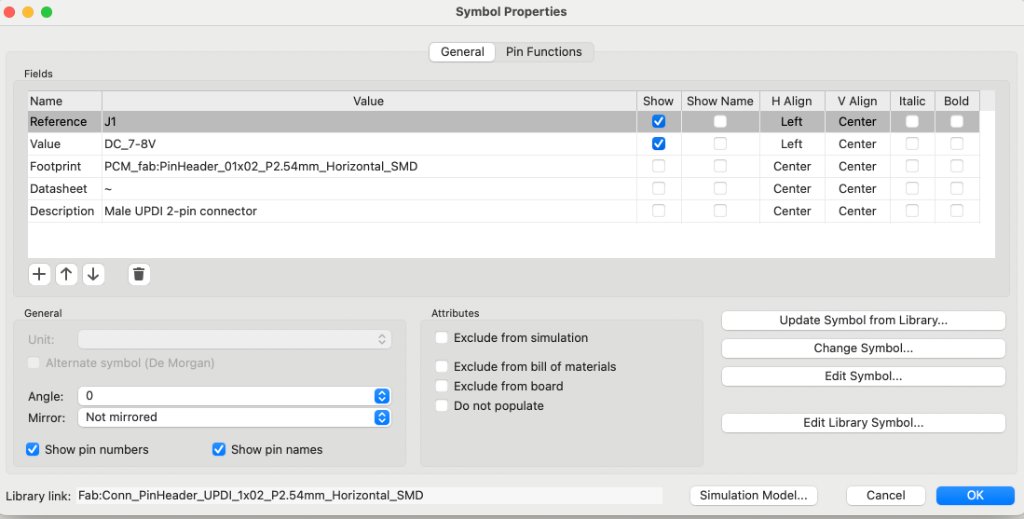Open H Align cell of the Description row
This screenshot has height=519, width=1024.
click(792, 211)
